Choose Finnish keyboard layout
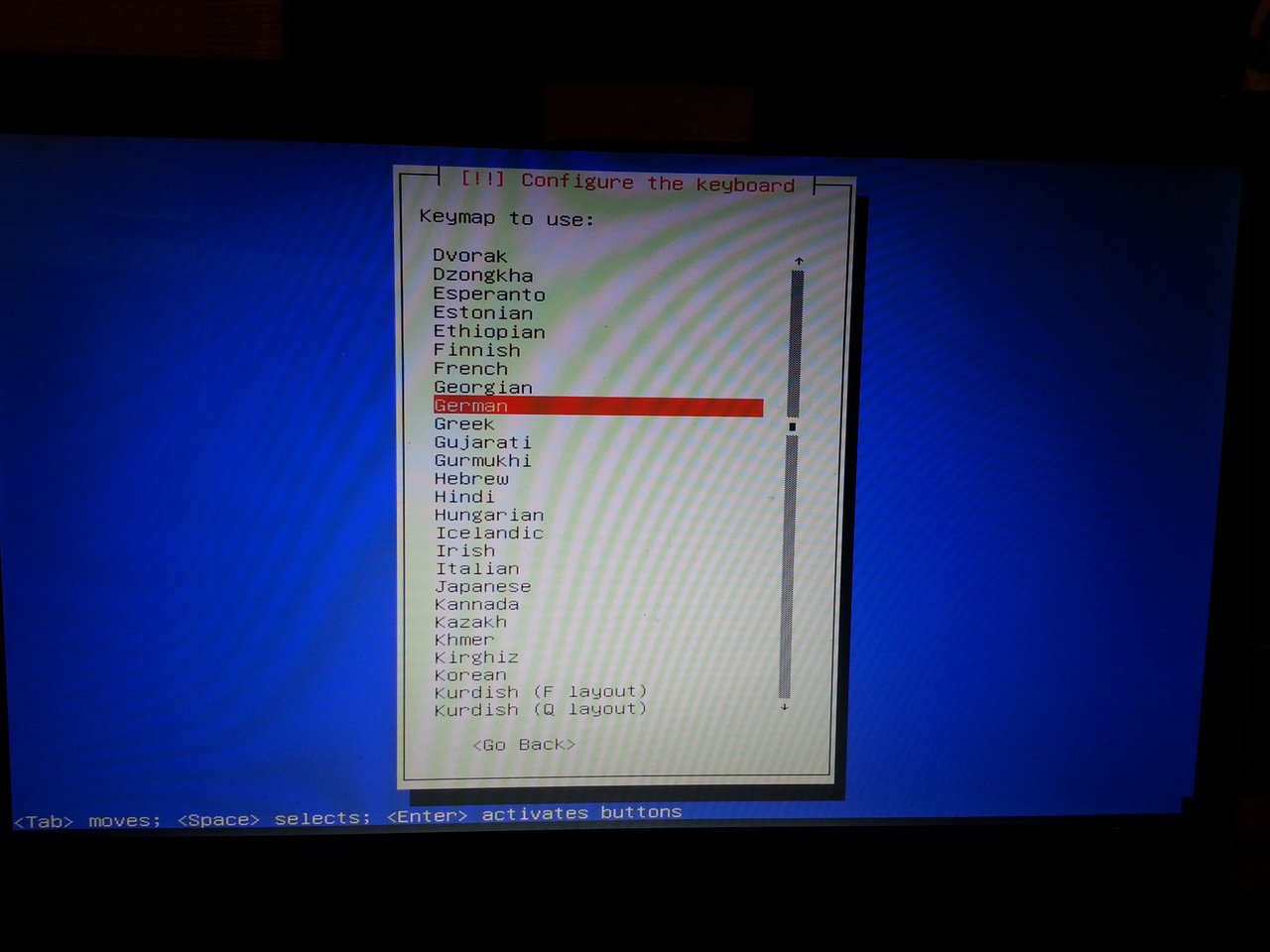Viewport: 1270px width, 952px height. tap(477, 350)
